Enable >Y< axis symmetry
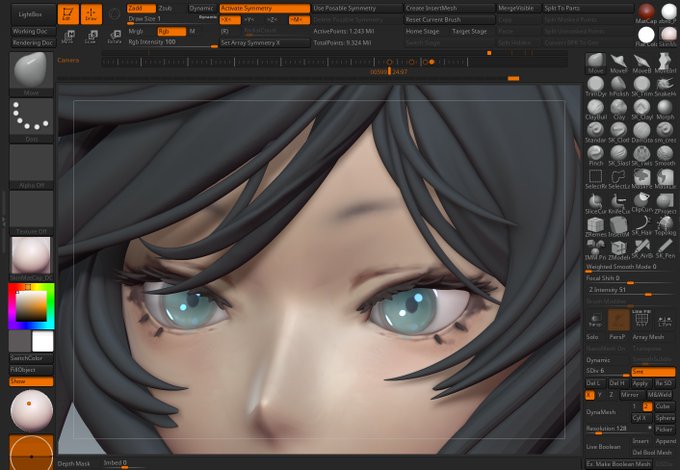Screen dimensions: 680x470 click(x=250, y=20)
